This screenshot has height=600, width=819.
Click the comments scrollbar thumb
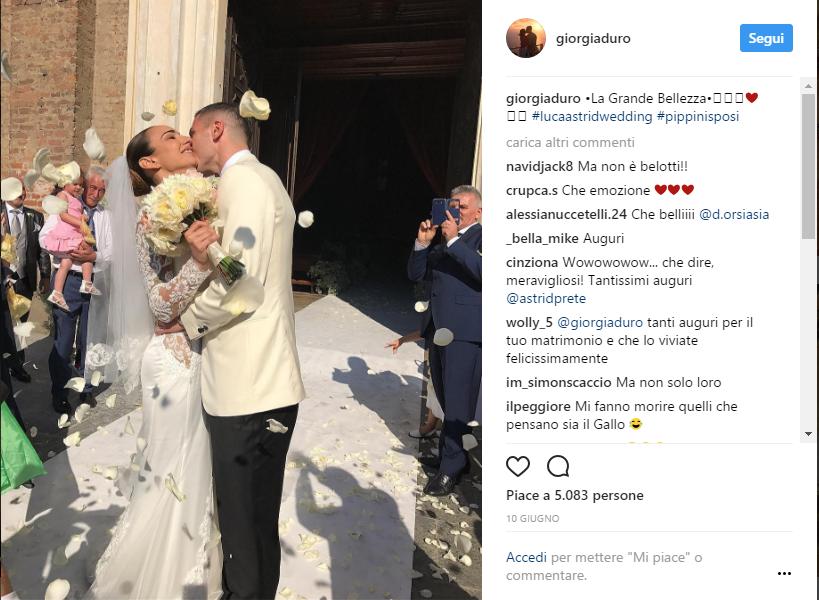pos(808,167)
